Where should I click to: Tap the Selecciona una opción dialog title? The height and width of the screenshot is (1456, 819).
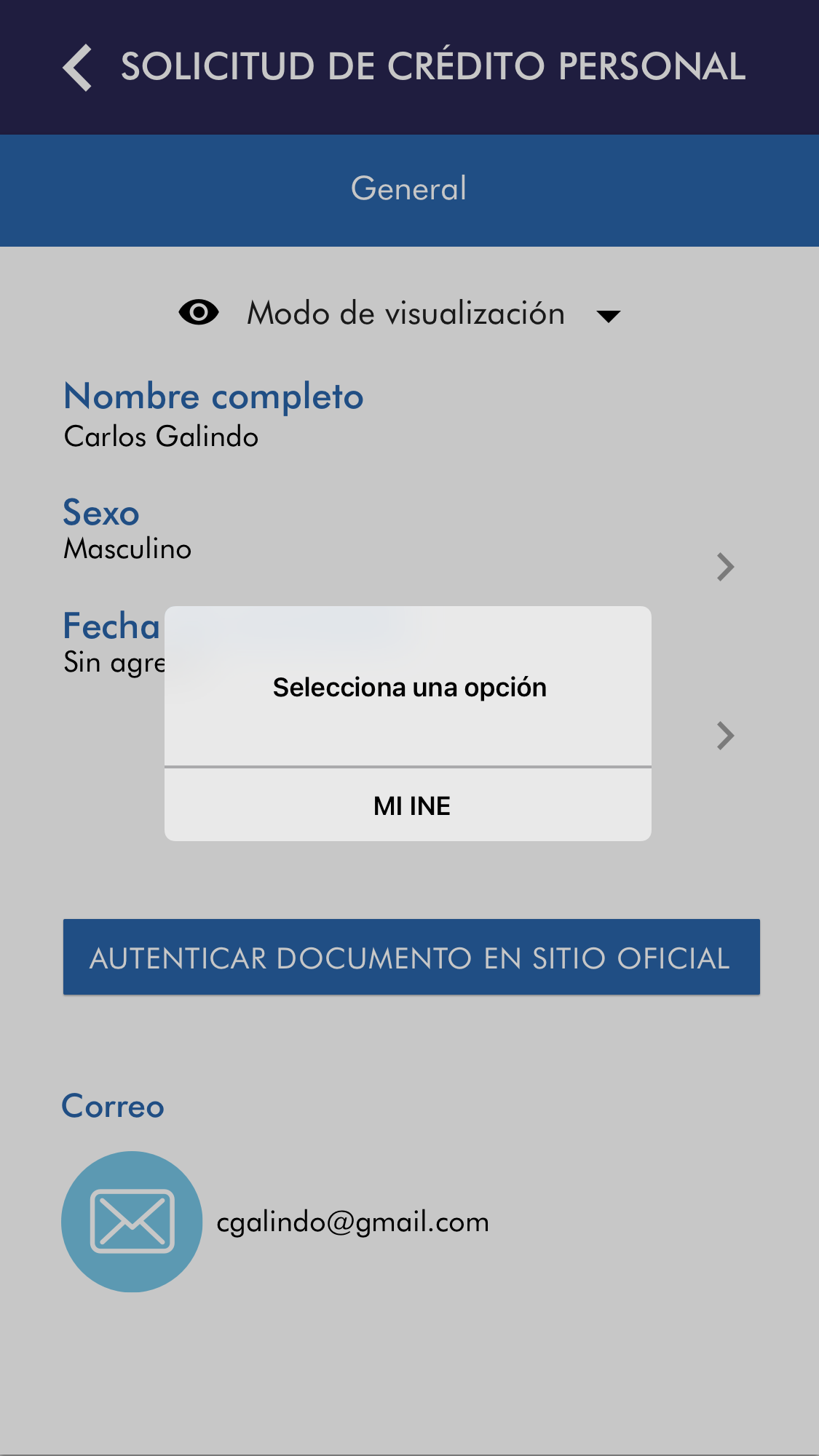[x=409, y=688]
